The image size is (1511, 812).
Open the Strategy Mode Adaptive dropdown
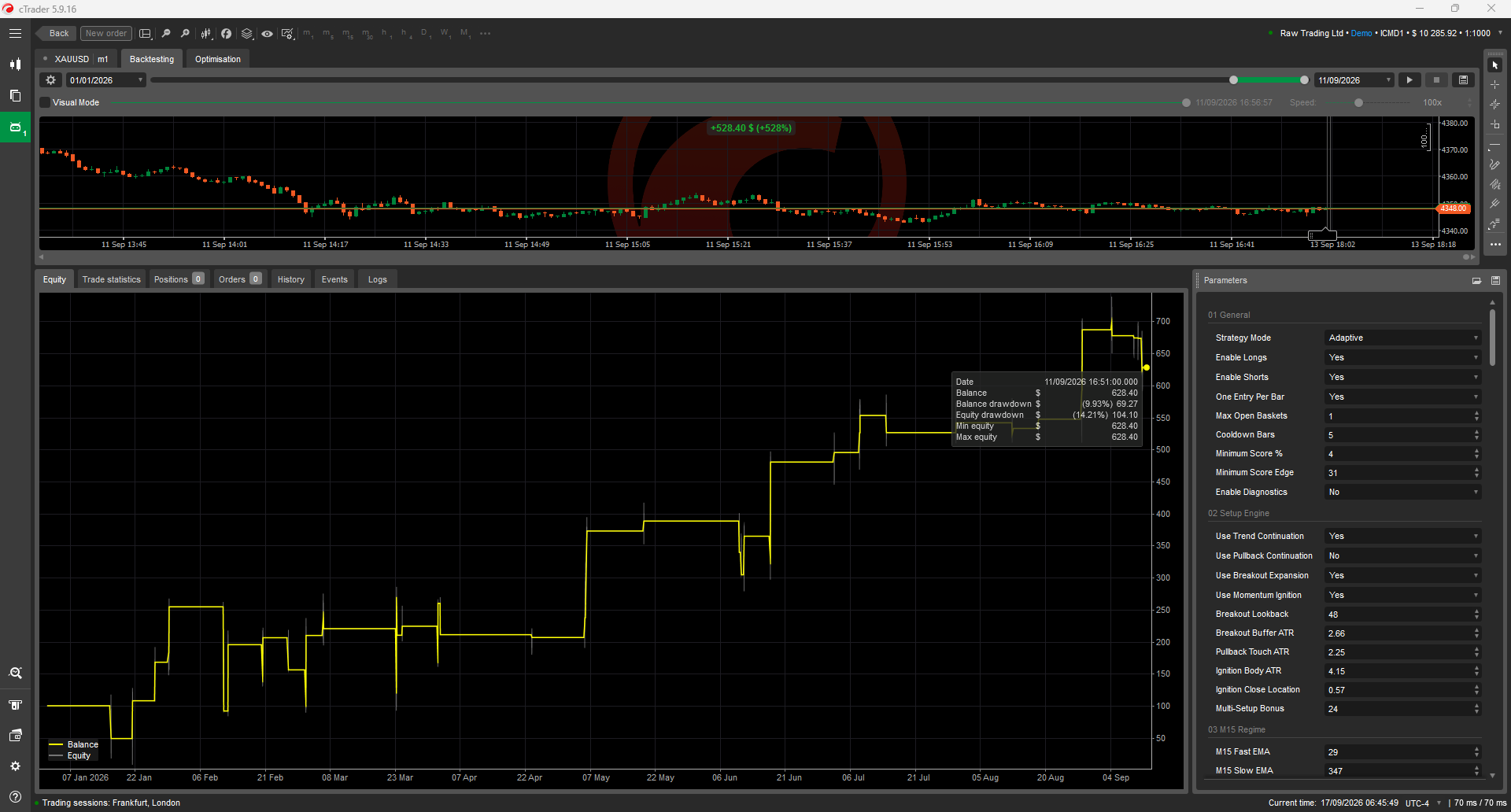[x=1402, y=338]
